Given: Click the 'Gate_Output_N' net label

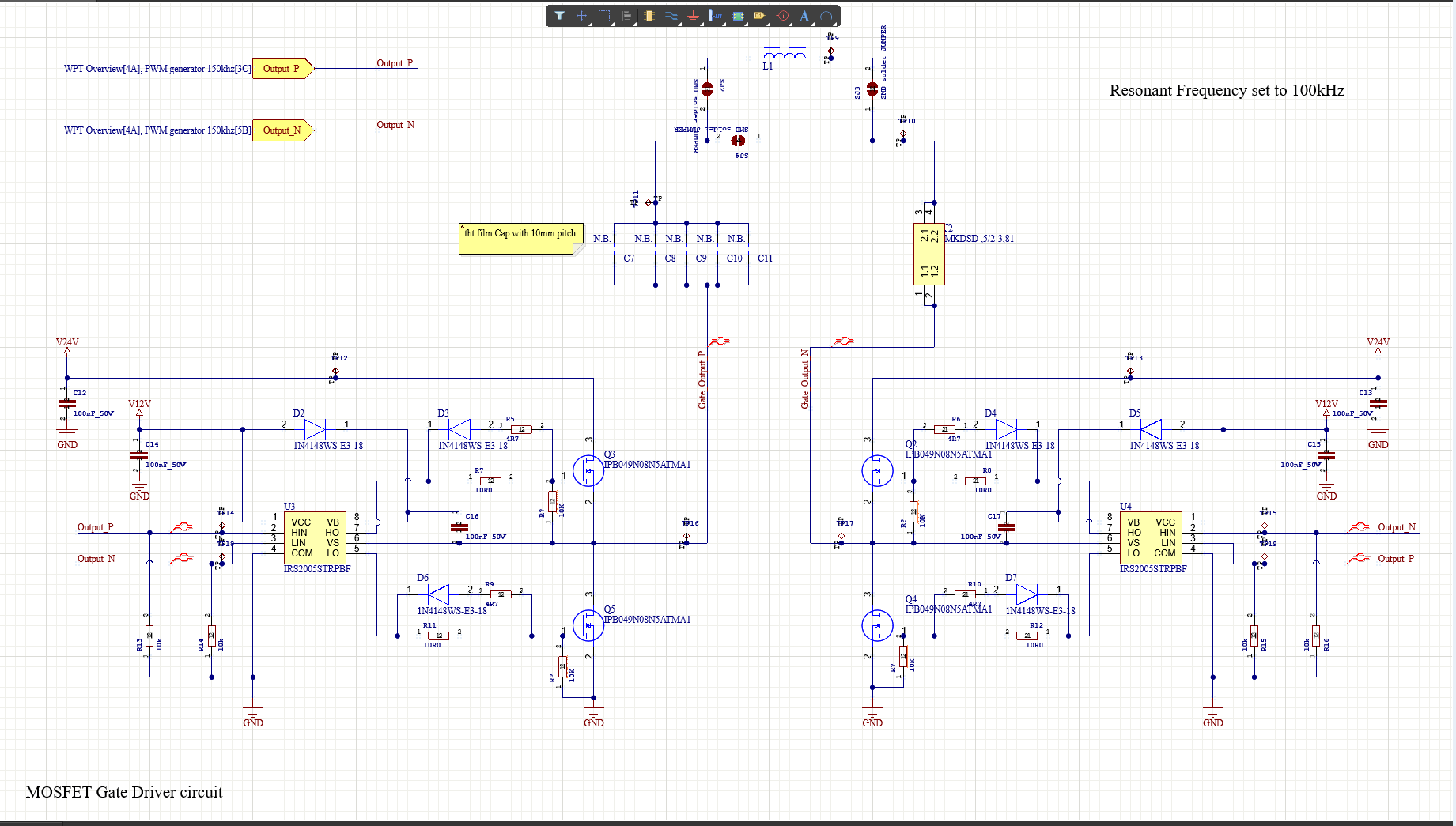Looking at the screenshot, I should click(x=805, y=379).
